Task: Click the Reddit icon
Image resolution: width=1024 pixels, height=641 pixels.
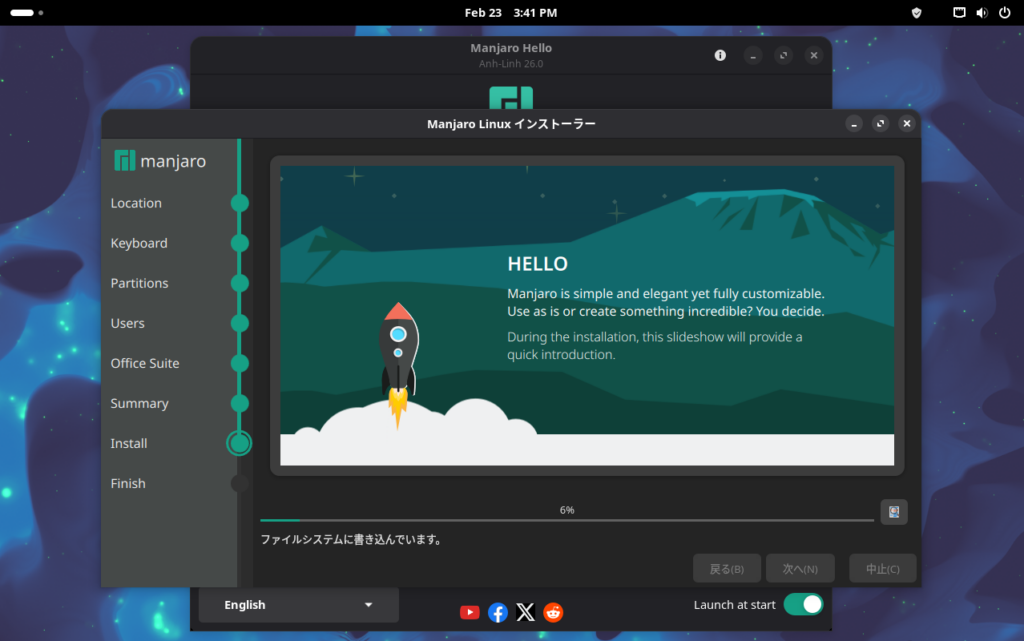Action: point(553,612)
